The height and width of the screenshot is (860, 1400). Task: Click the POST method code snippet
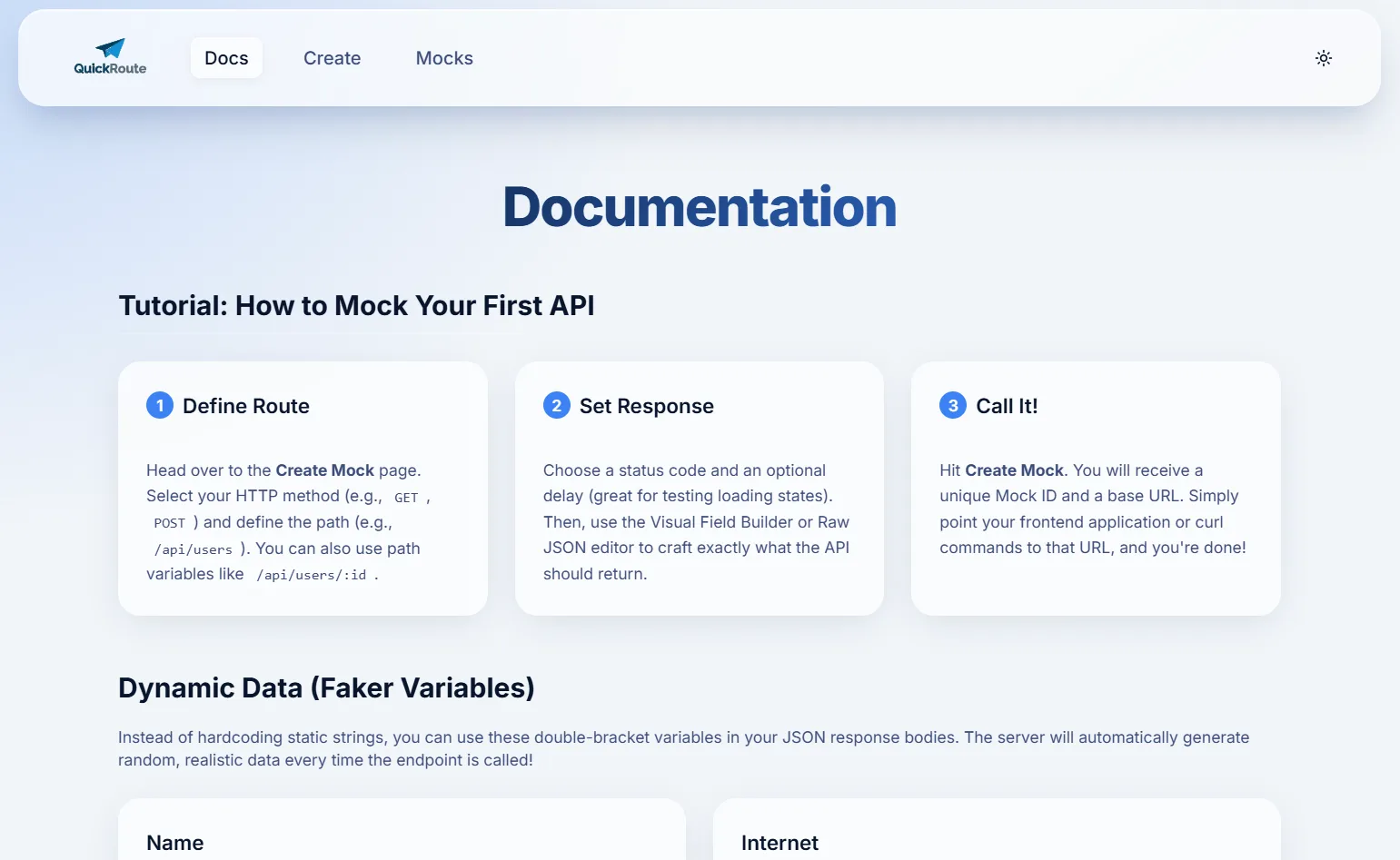coord(170,523)
